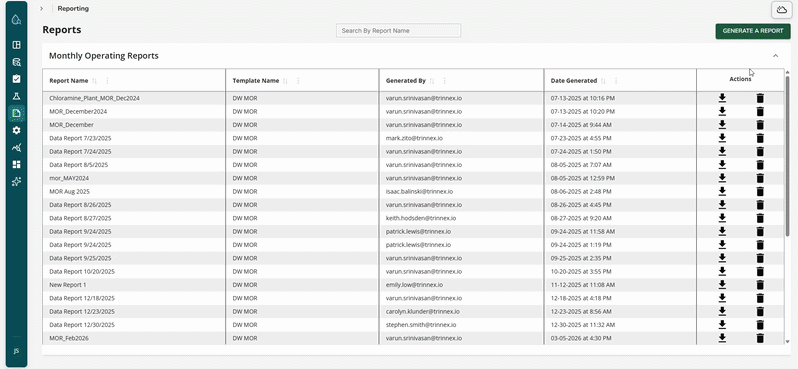Click the Generate a Report button
Viewport: 798px width, 369px height.
tap(753, 31)
